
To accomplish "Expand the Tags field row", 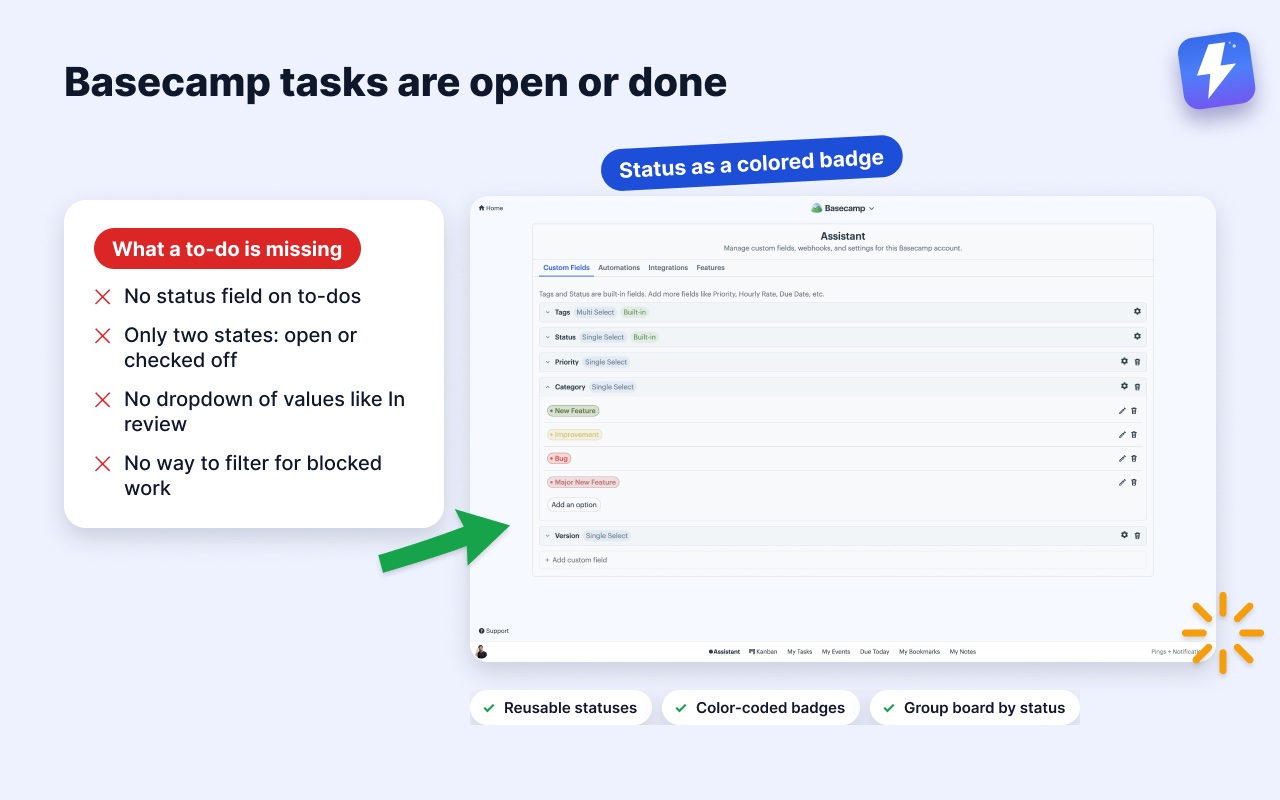I will click(548, 312).
